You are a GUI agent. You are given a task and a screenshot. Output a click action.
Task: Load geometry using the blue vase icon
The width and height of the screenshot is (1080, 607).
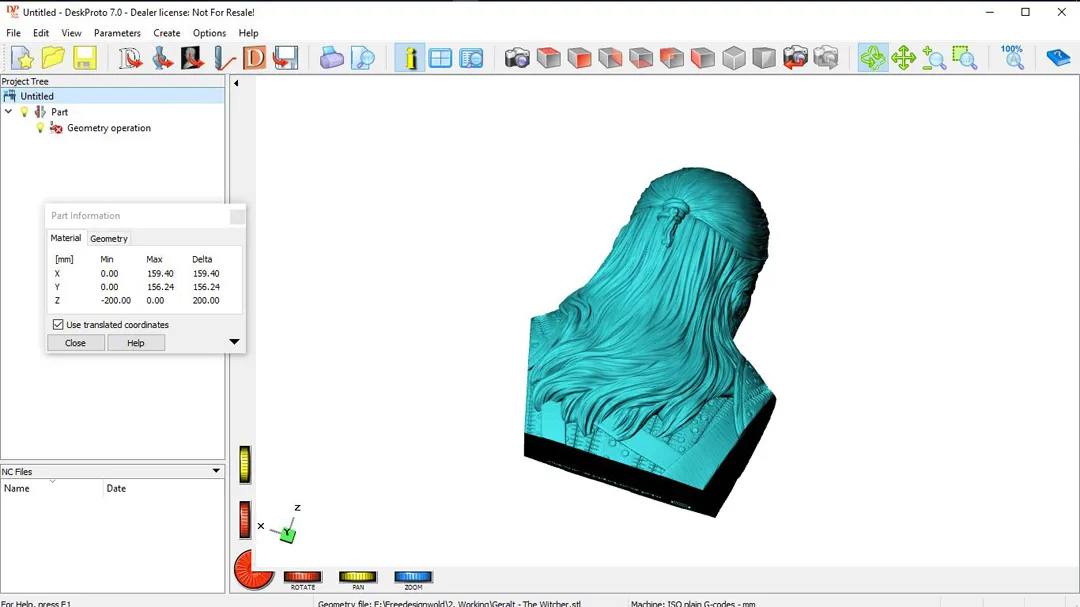(162, 58)
